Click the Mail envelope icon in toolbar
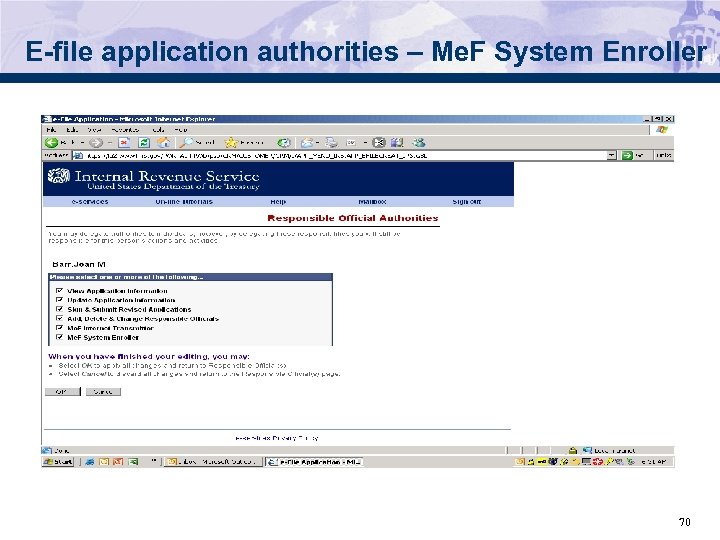720x540 pixels. click(x=307, y=143)
